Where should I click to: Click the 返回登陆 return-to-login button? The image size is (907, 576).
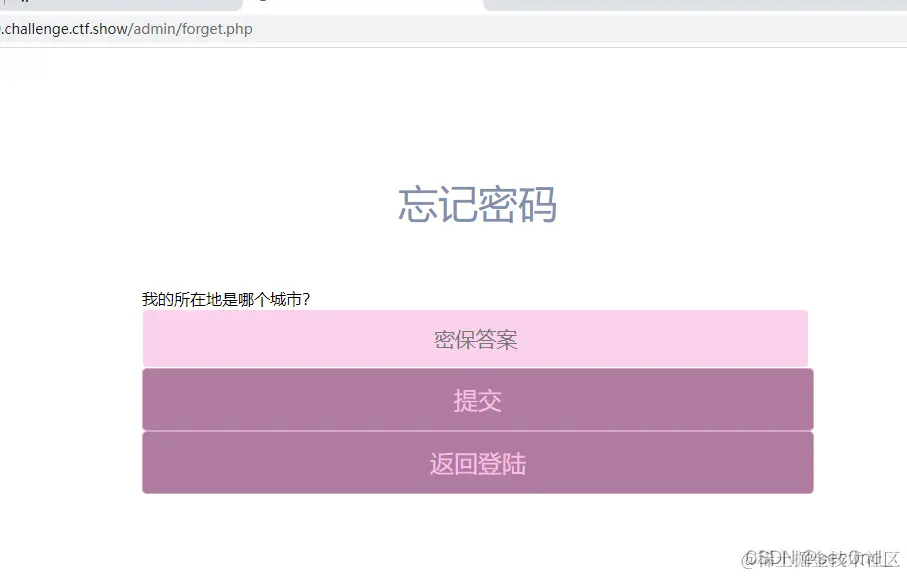coord(475,463)
